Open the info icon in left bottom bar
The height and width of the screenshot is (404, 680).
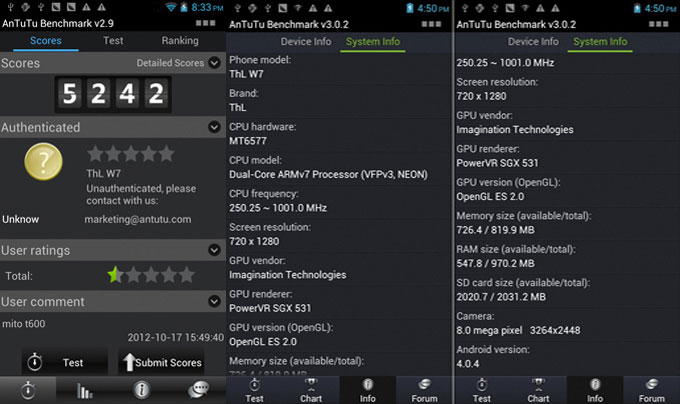(141, 391)
